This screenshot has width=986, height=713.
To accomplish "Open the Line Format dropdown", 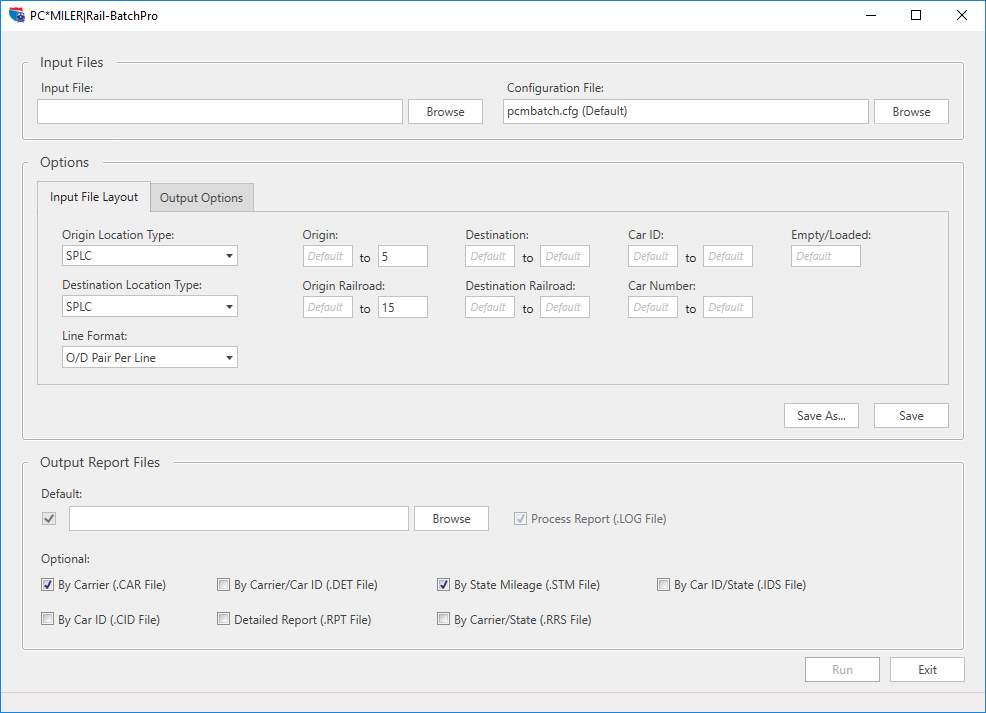I will pos(150,357).
